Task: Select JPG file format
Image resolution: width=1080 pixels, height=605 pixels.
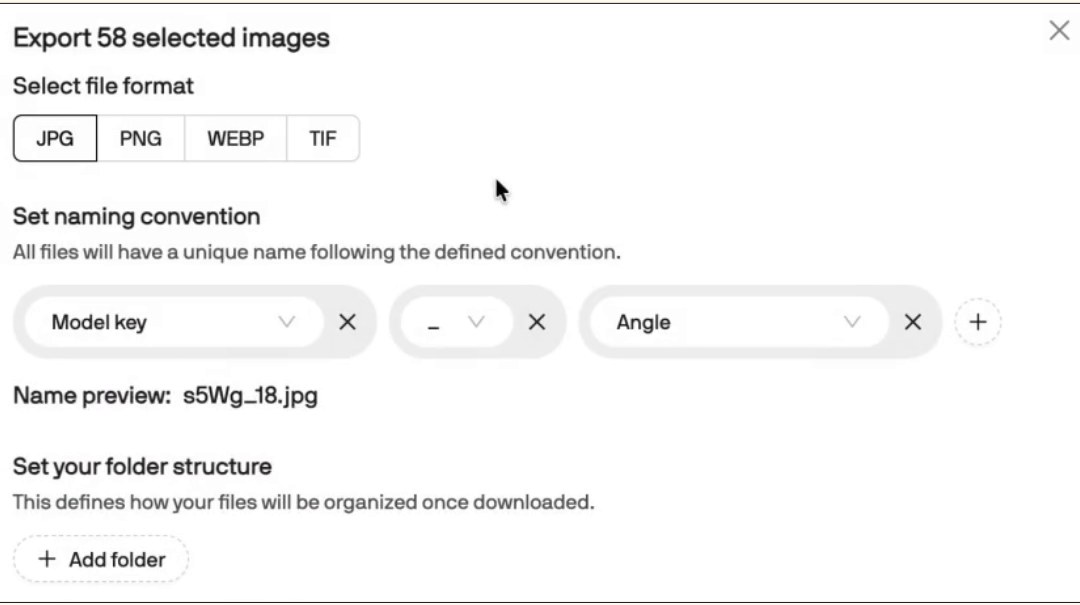Action: [55, 139]
